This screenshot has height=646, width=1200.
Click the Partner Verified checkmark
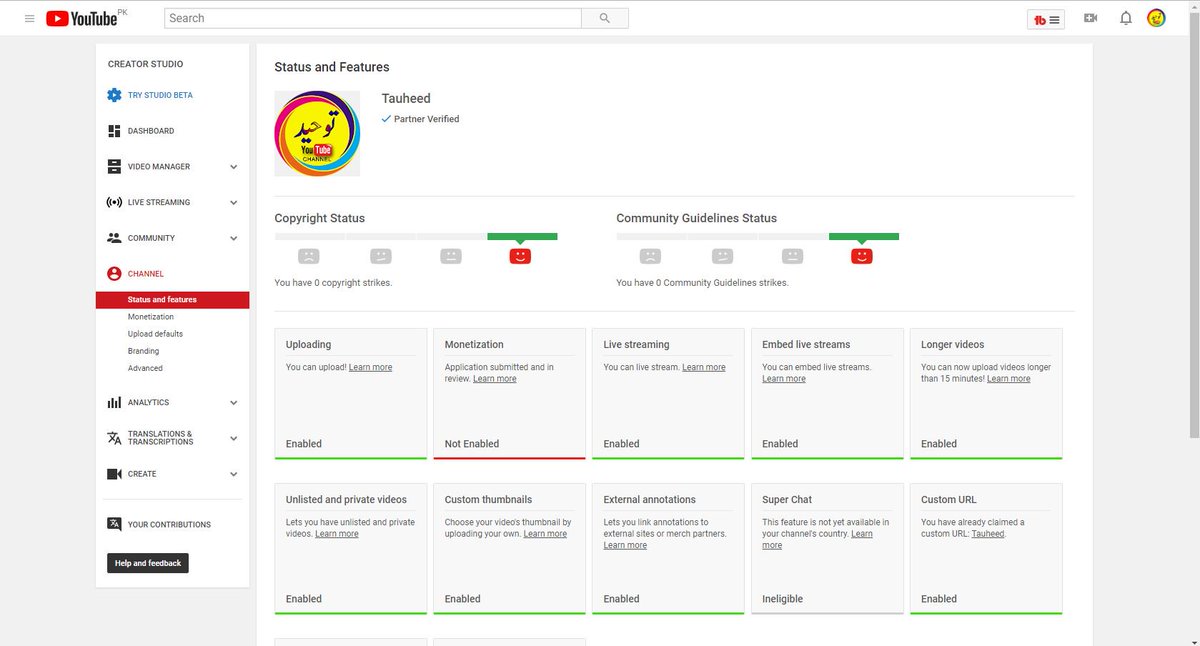387,119
